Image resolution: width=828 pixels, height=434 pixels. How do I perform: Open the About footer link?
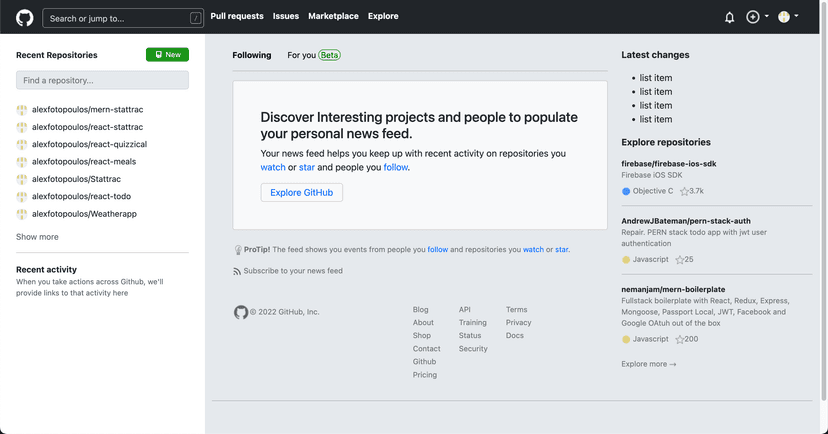pos(423,323)
